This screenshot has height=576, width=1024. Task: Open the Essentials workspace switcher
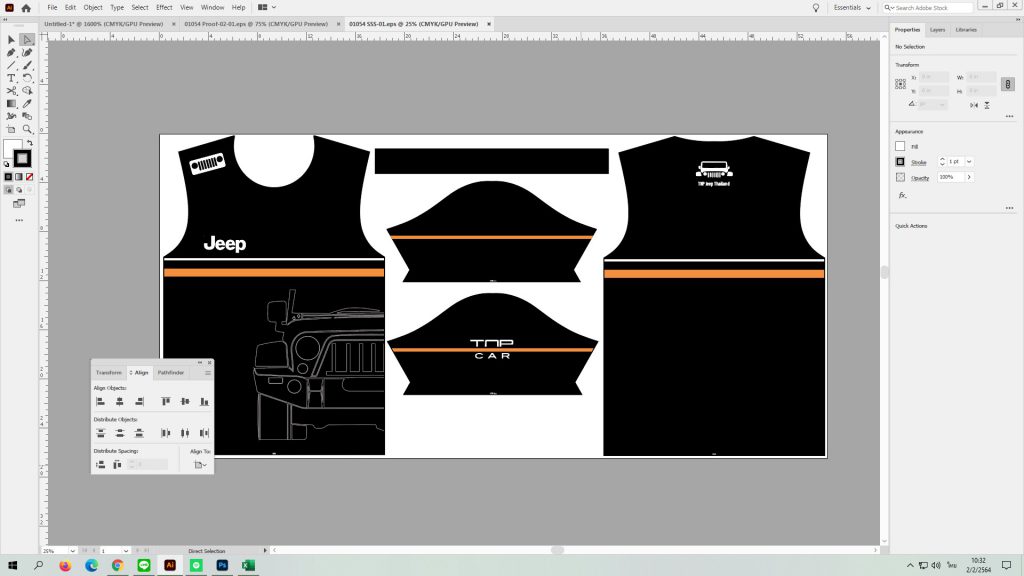pos(852,8)
